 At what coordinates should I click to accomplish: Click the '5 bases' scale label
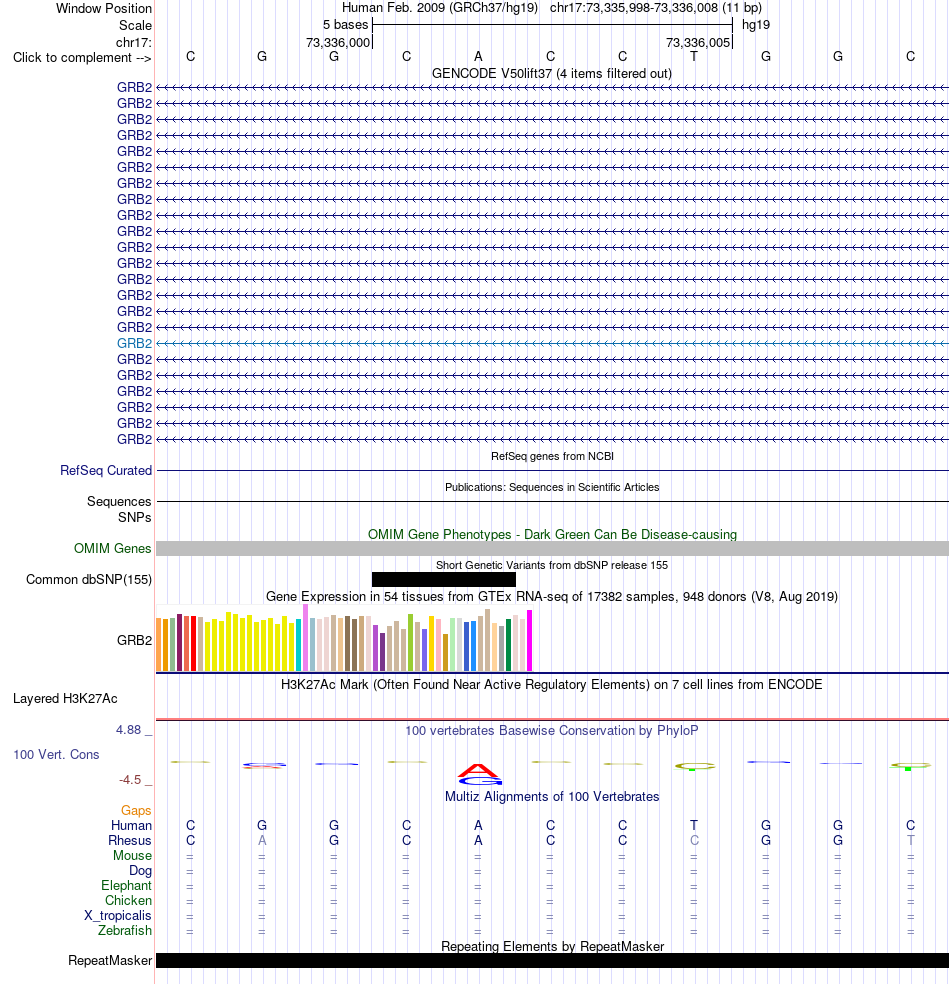tap(346, 25)
